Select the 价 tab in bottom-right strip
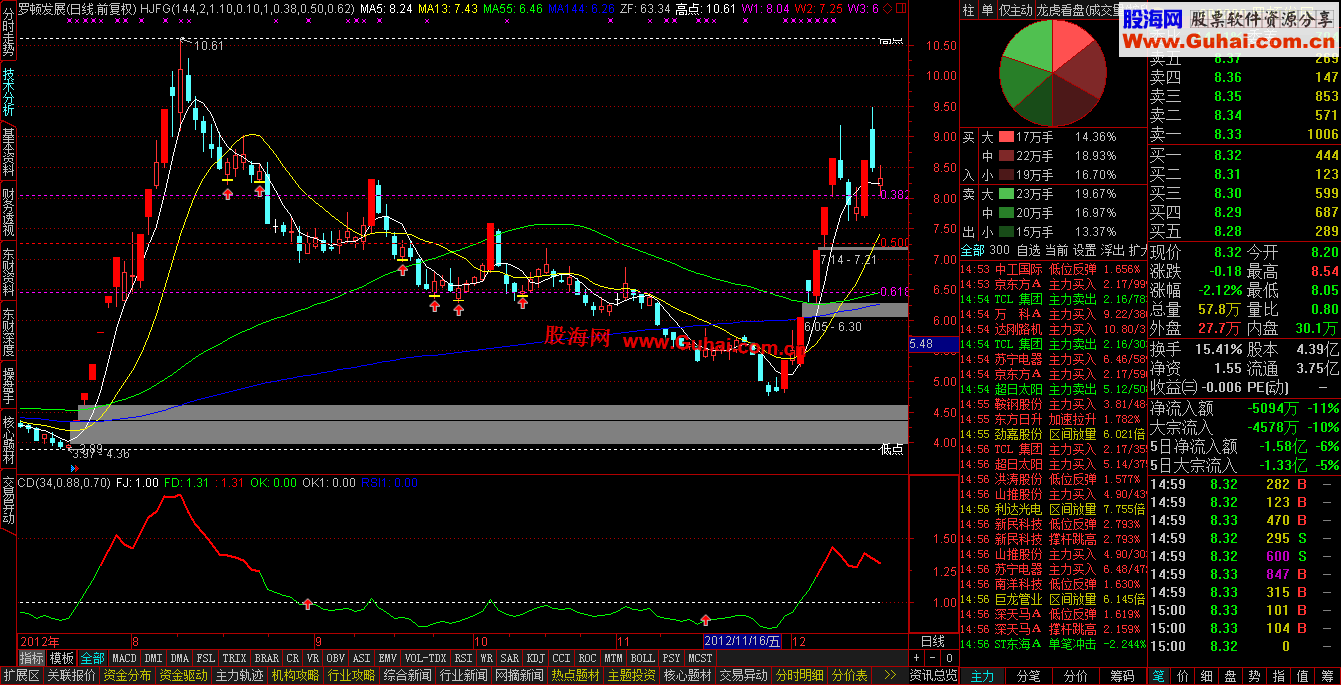The width and height of the screenshot is (1341, 685). click(1183, 676)
